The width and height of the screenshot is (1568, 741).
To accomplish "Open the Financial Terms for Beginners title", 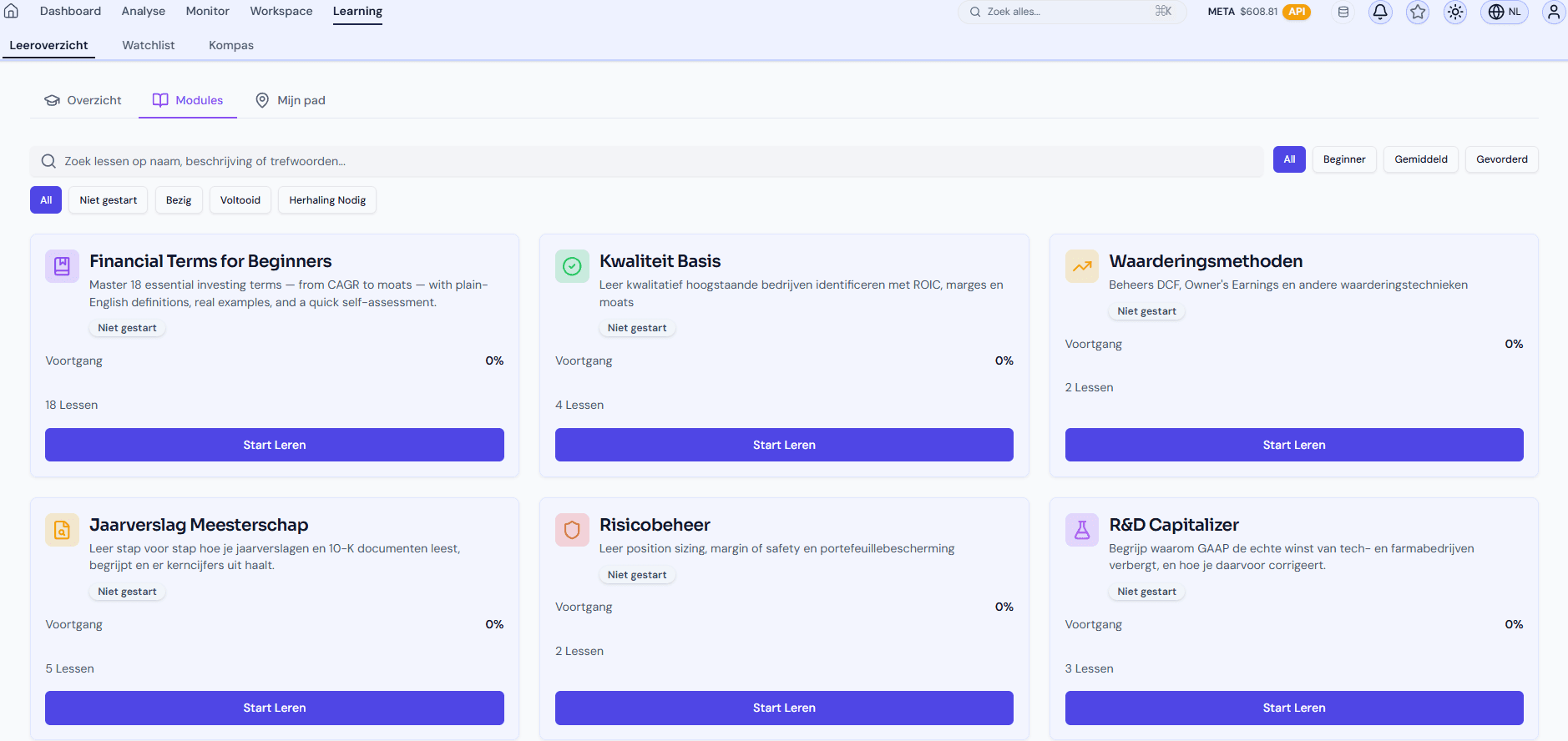I will point(210,261).
